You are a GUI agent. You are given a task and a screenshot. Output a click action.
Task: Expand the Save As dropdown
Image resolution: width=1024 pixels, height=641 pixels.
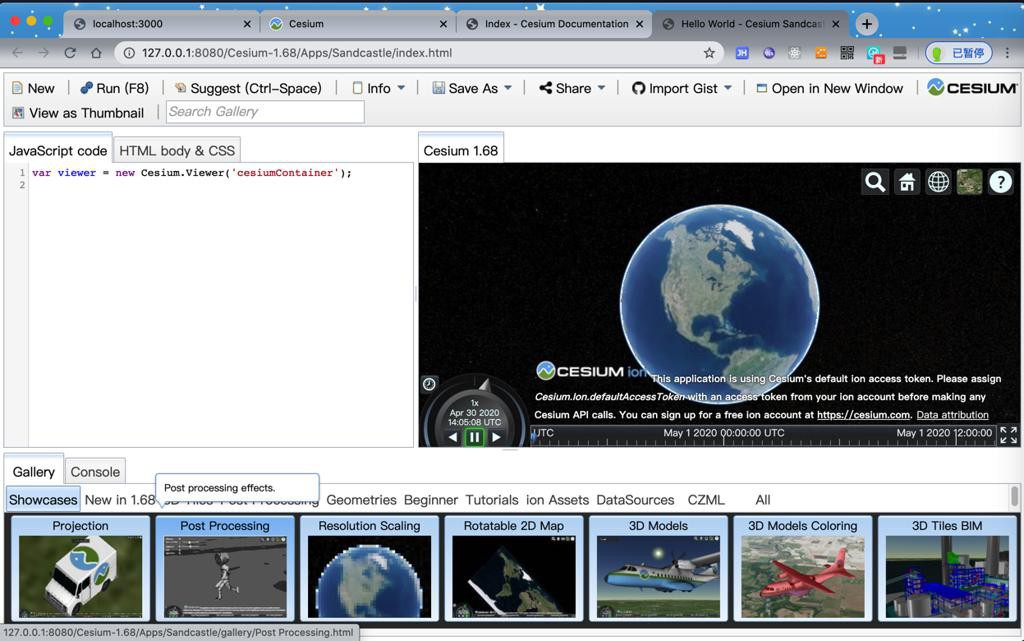pos(472,88)
